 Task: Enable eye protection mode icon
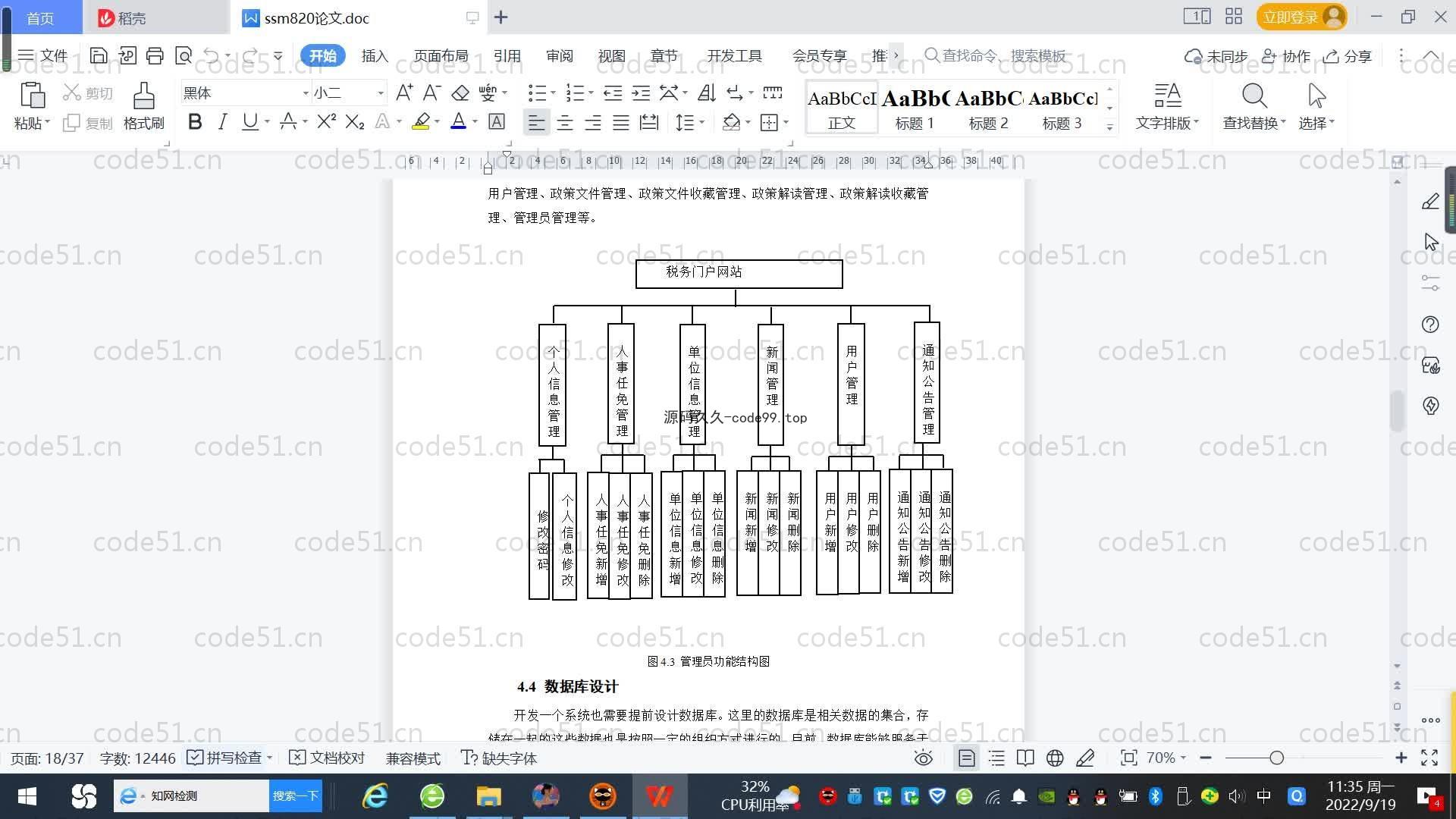click(923, 758)
